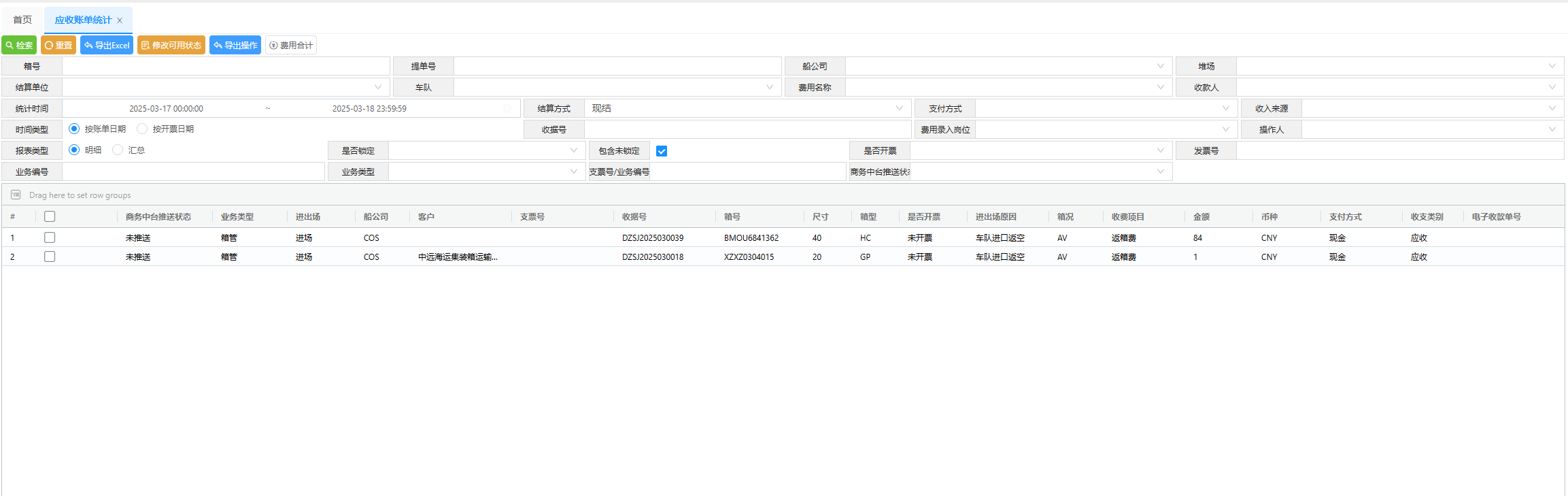Viewport: 1568px width, 496px height.
Task: Export results with 导出Excel
Action: point(107,46)
